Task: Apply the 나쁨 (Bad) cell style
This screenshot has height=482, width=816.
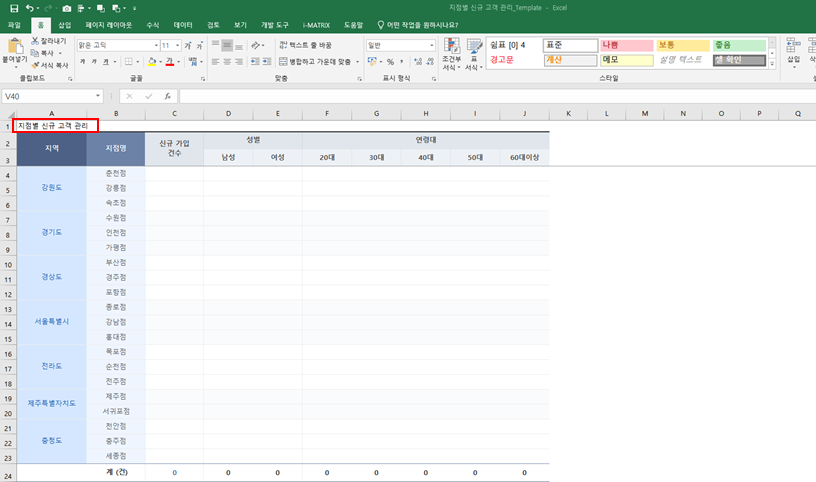Action: pyautogui.click(x=624, y=45)
